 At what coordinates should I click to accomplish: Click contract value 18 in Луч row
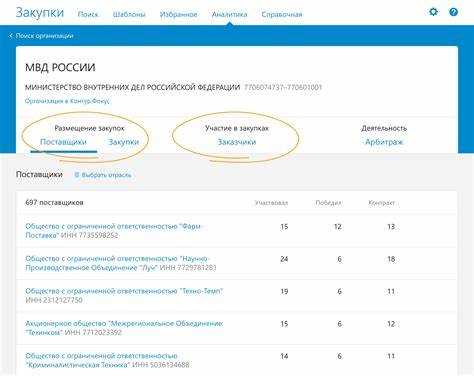391,259
